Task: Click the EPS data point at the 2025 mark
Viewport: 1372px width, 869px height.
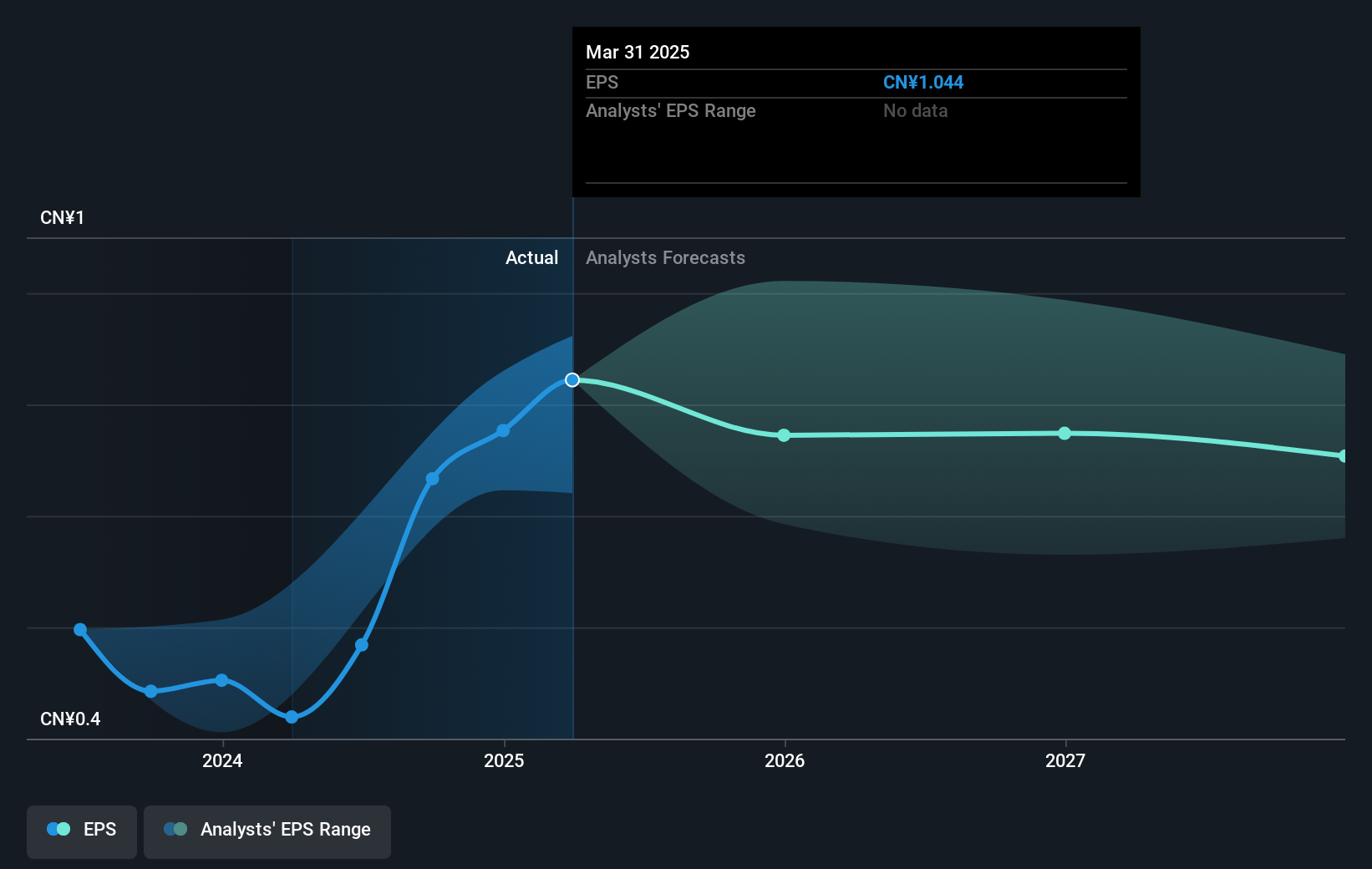Action: (503, 431)
